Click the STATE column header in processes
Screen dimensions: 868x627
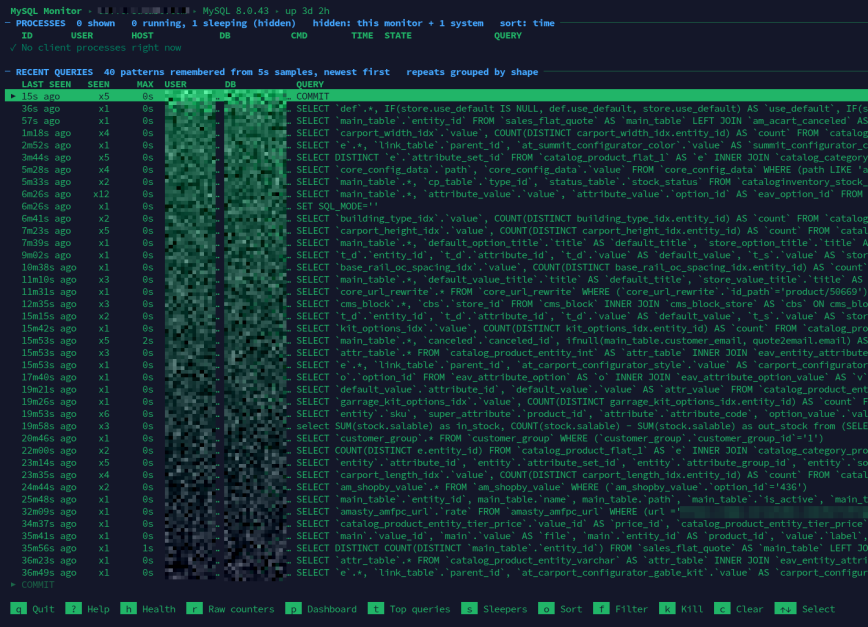(397, 35)
